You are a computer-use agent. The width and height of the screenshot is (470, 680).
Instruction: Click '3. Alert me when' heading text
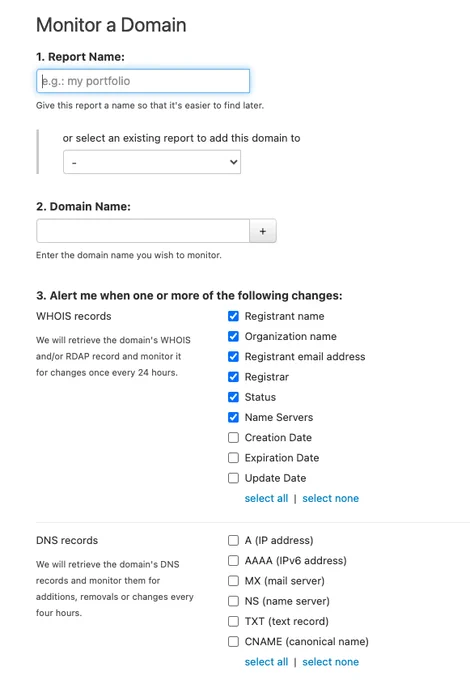pos(189,296)
